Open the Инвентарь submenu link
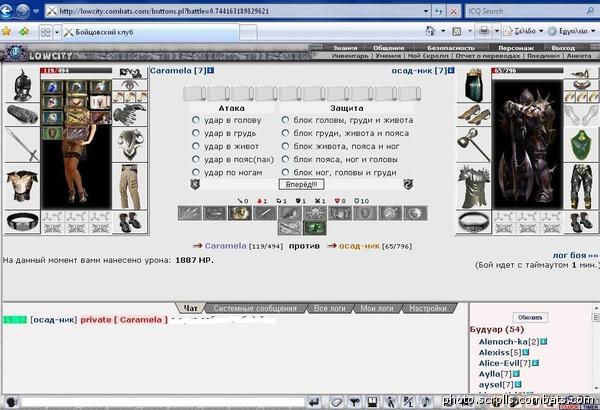Image resolution: width=600 pixels, height=410 pixels. coord(350,56)
